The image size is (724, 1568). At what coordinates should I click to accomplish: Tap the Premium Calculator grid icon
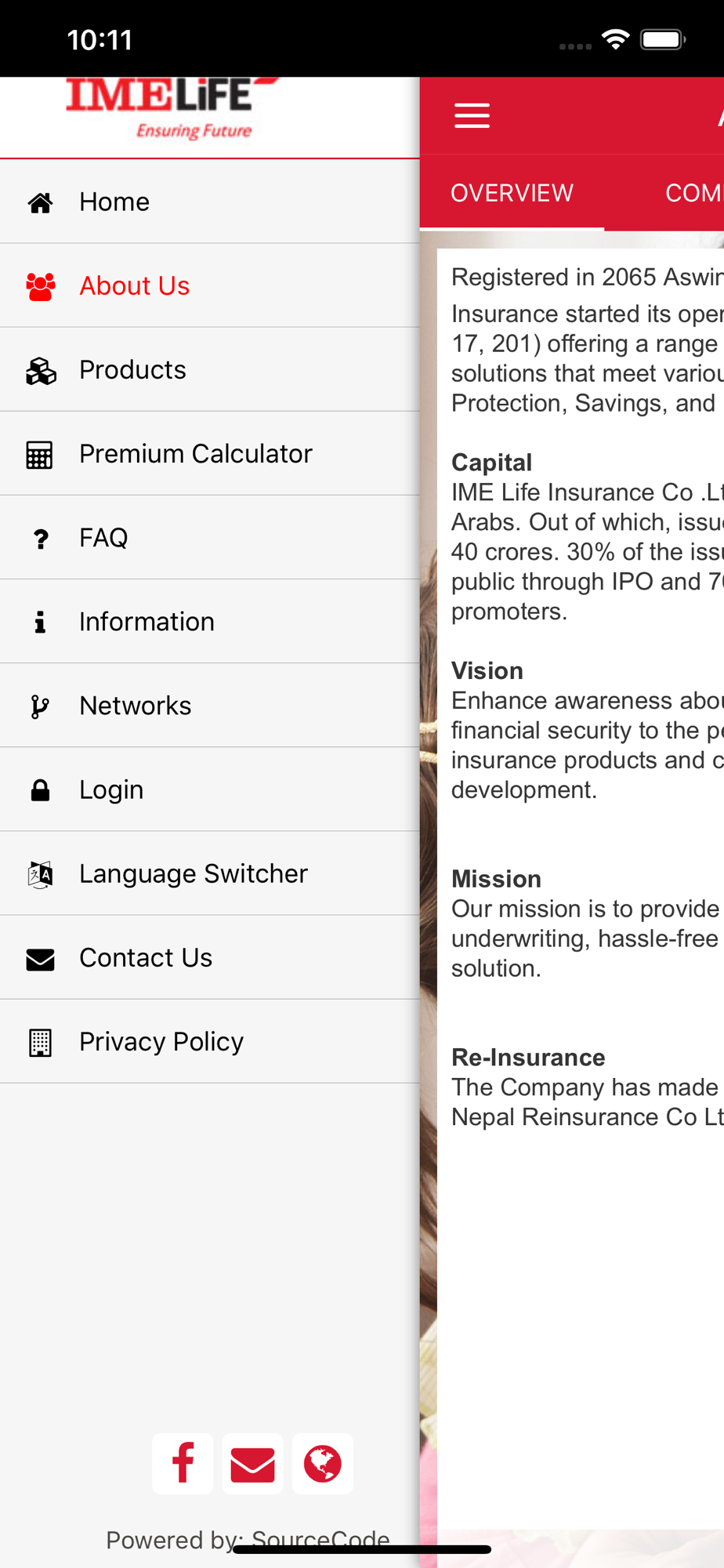coord(40,454)
